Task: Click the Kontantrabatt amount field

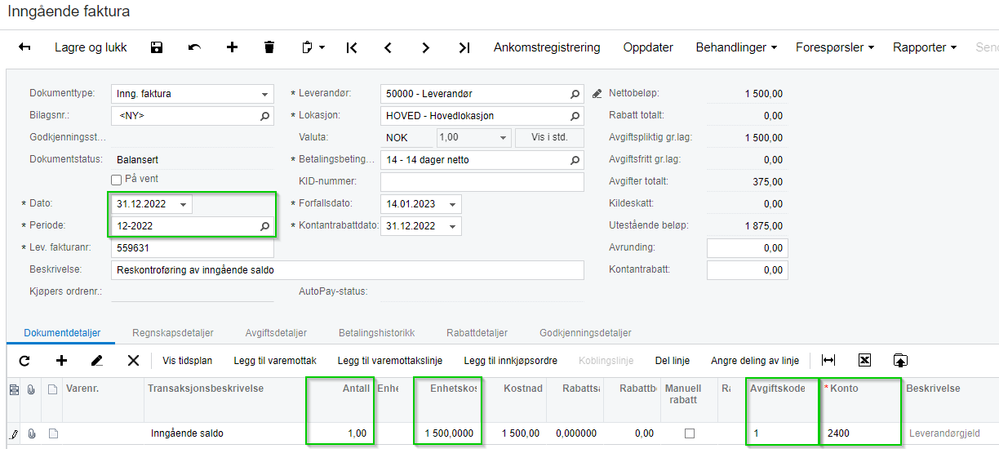Action: coord(747,270)
